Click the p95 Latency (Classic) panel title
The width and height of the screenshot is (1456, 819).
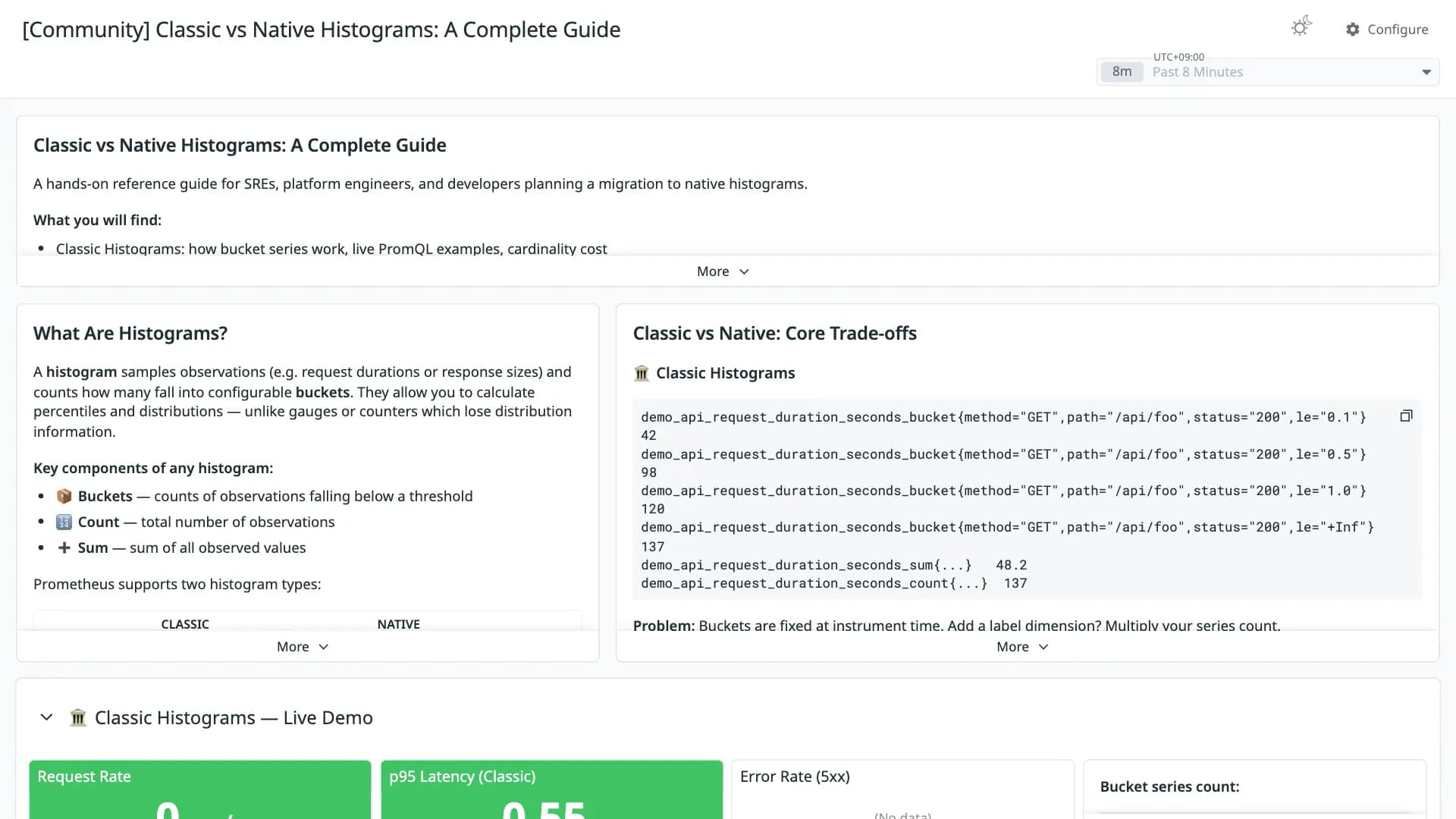pos(463,777)
